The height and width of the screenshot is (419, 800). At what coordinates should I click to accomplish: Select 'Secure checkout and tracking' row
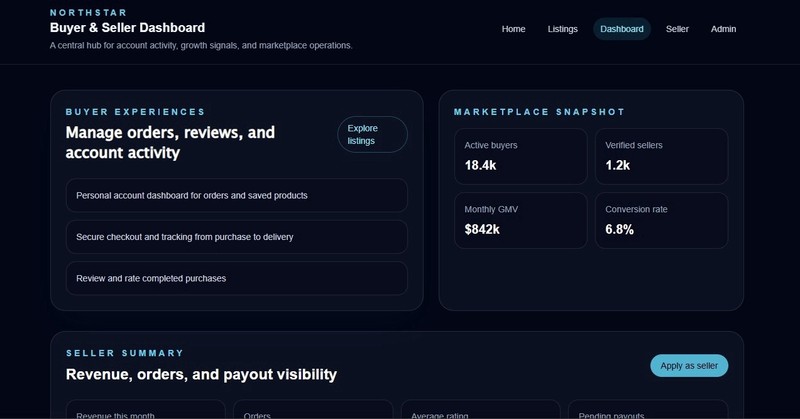pos(237,237)
